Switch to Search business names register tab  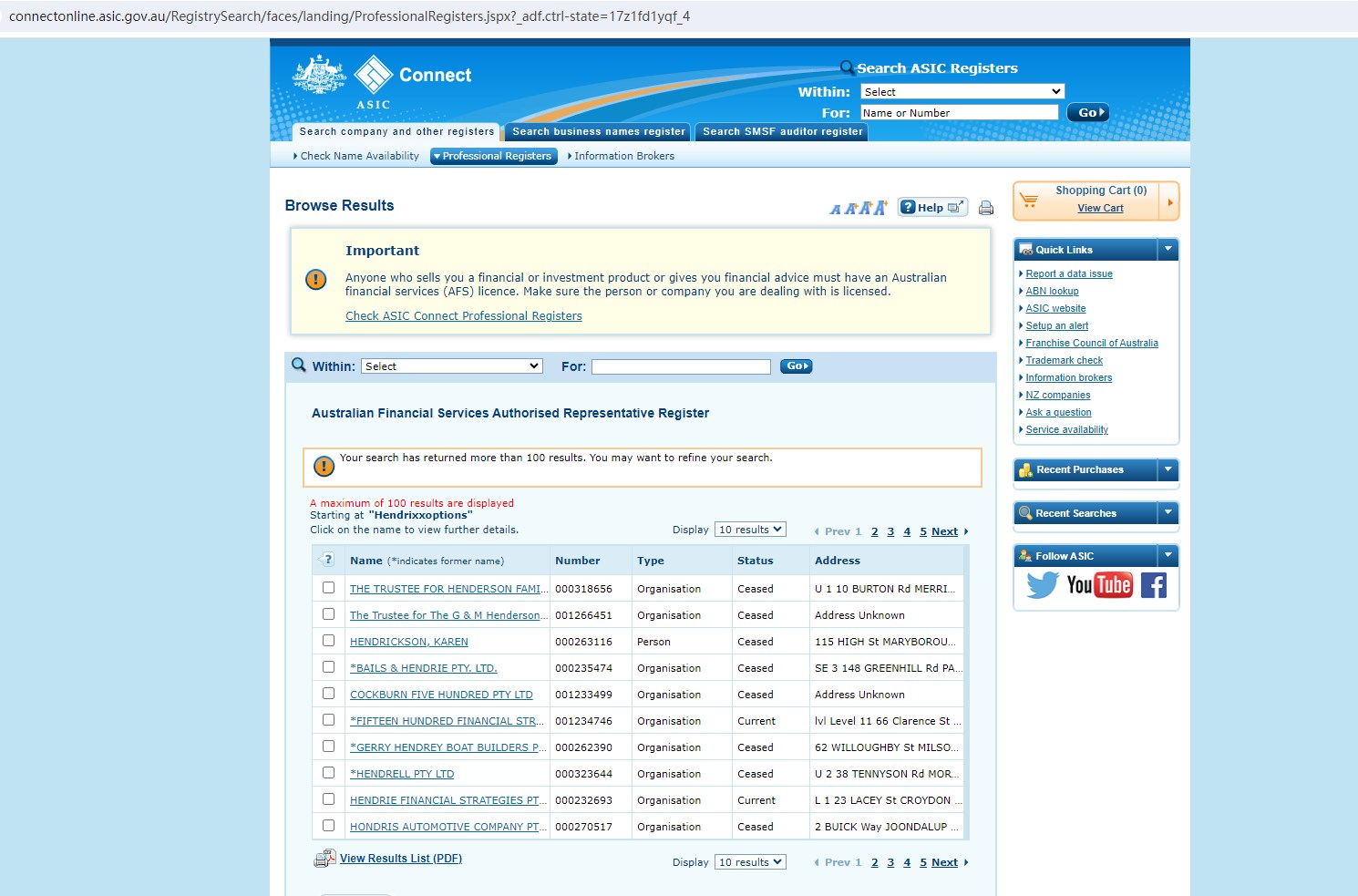click(598, 132)
